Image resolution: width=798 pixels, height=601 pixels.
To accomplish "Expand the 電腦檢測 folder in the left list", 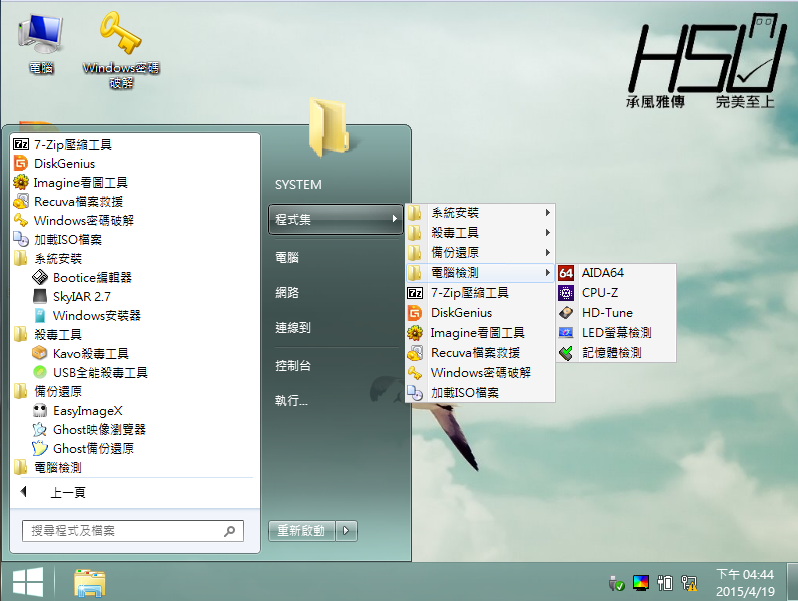I will click(x=135, y=467).
